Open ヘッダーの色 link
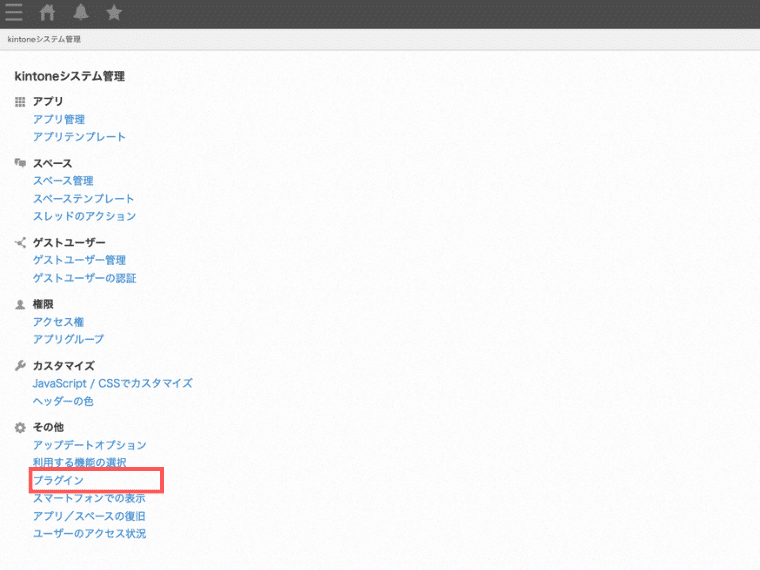The width and height of the screenshot is (760, 570). pos(63,401)
